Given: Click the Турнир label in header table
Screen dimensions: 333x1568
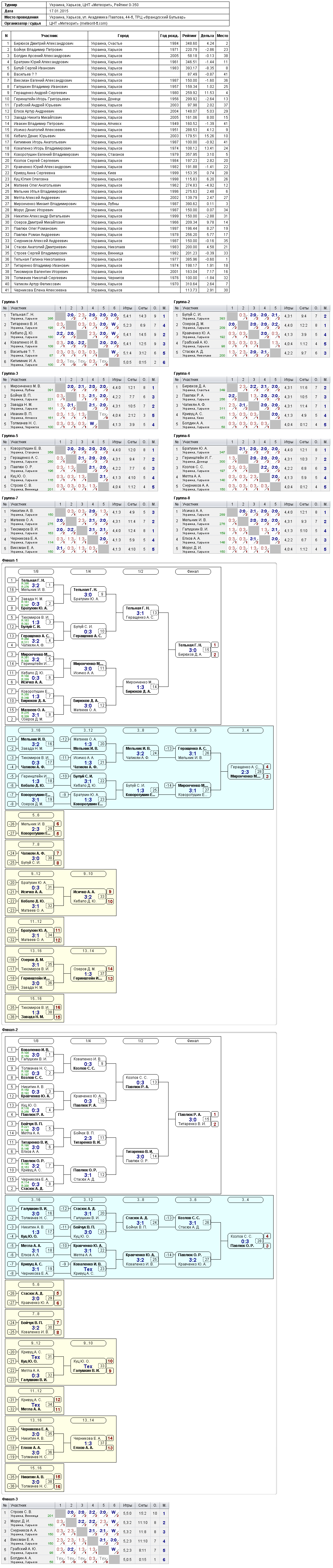Looking at the screenshot, I should (x=11, y=4).
